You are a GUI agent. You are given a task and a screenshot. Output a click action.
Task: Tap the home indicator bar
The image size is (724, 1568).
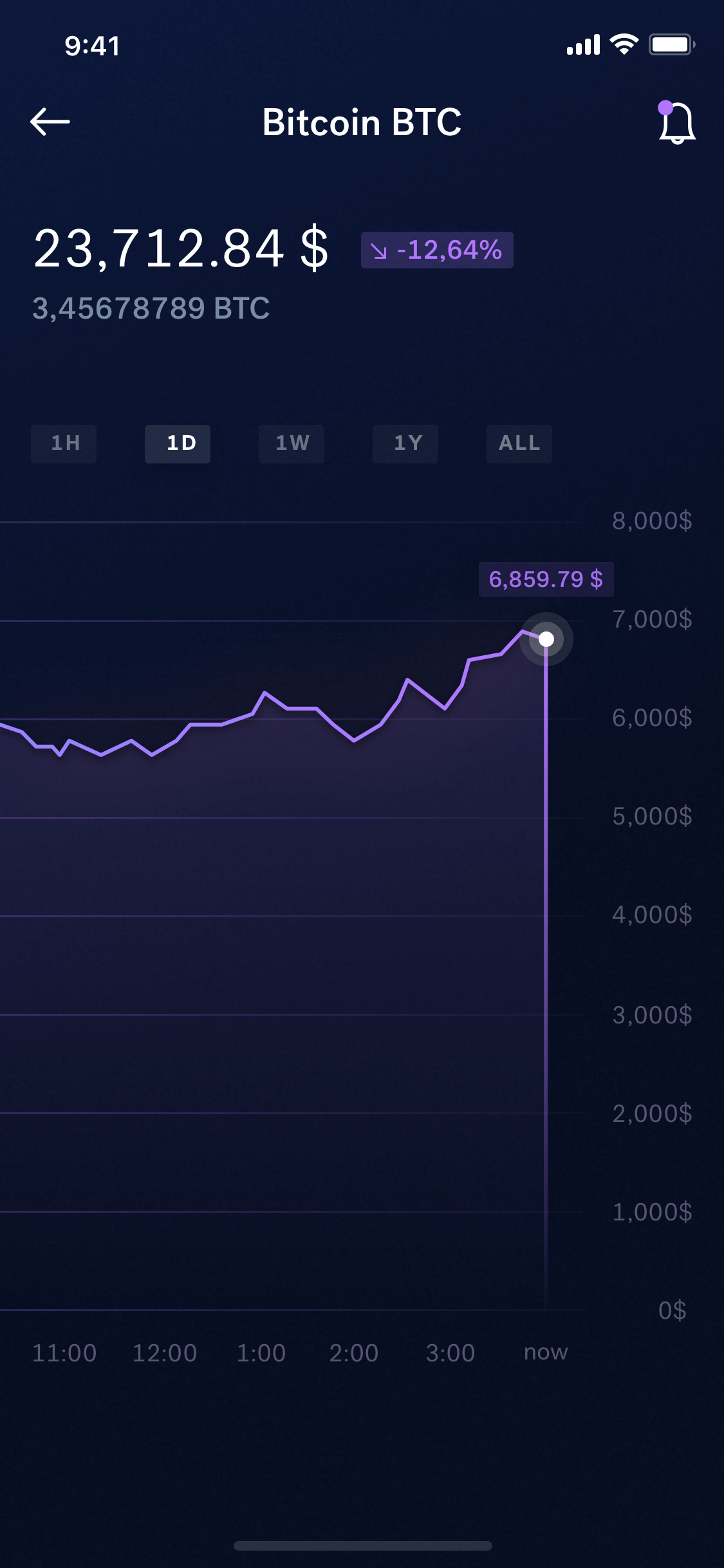click(x=362, y=1545)
